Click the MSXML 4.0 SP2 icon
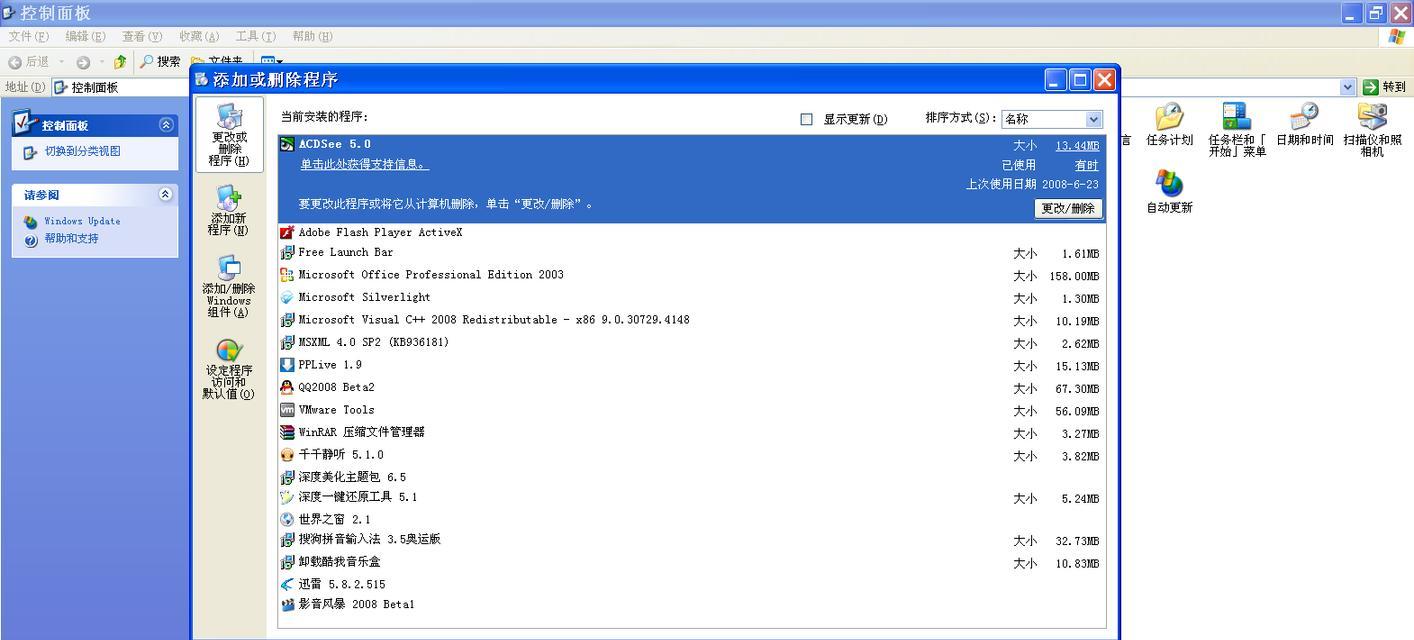This screenshot has width=1414, height=640. [287, 343]
